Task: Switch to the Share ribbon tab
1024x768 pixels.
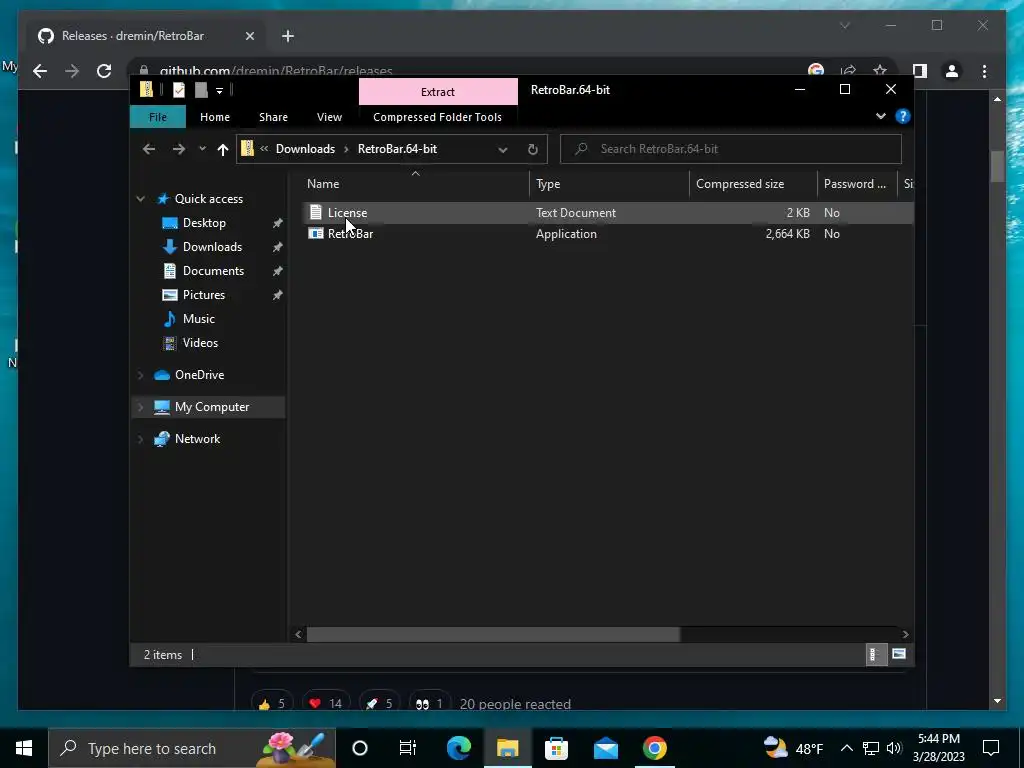Action: coord(273,117)
